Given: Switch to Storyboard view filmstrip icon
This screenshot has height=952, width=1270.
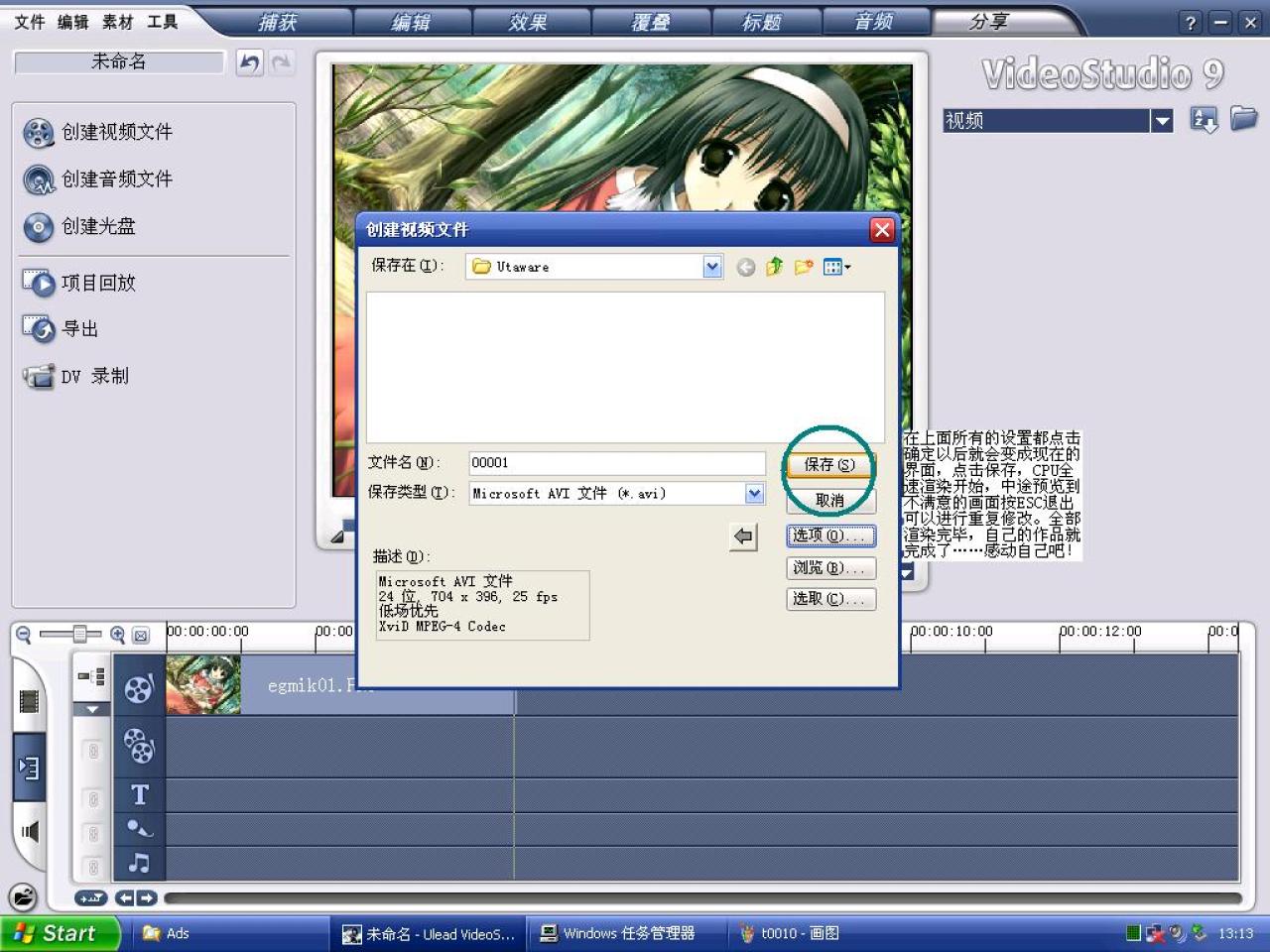Looking at the screenshot, I should 28,701.
